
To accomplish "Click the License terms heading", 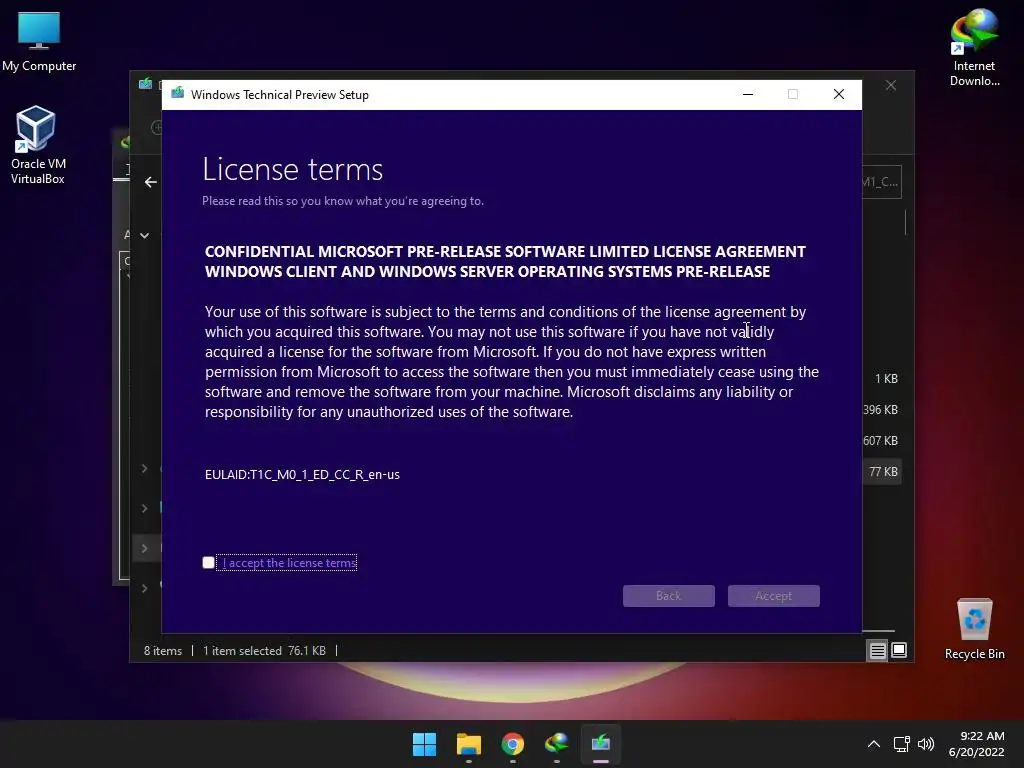I will tap(293, 169).
